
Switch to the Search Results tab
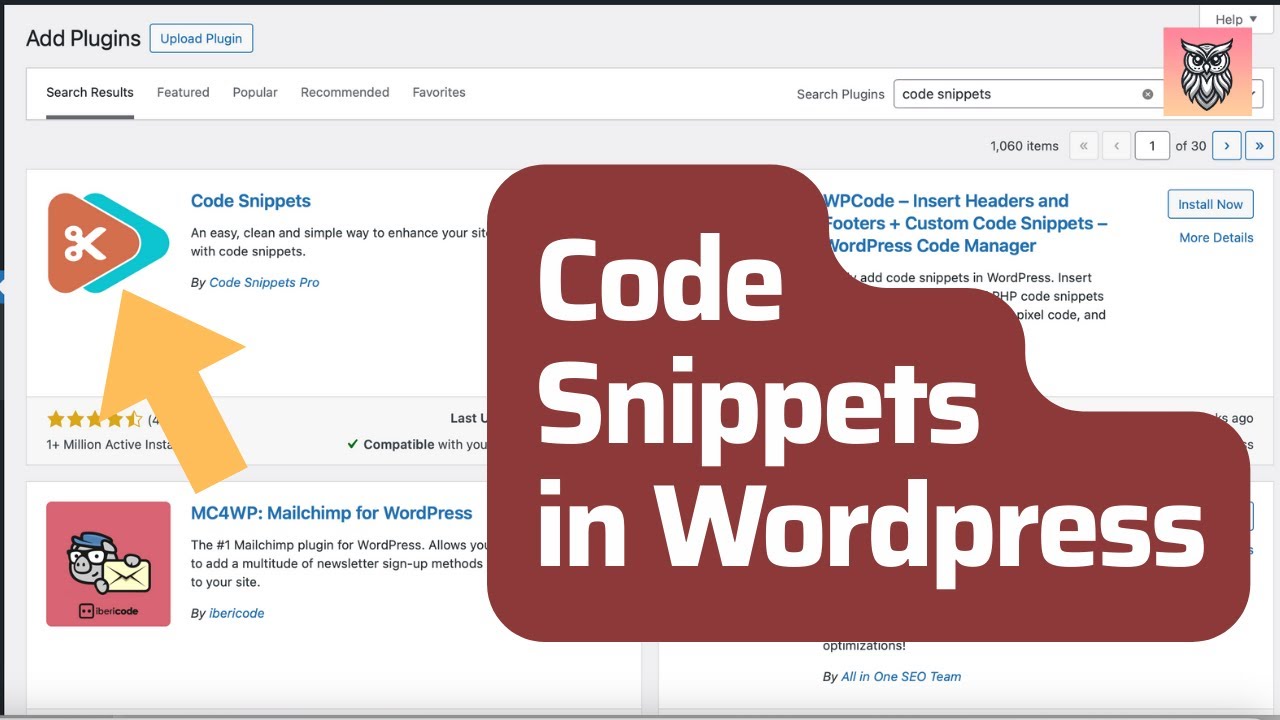coord(90,92)
